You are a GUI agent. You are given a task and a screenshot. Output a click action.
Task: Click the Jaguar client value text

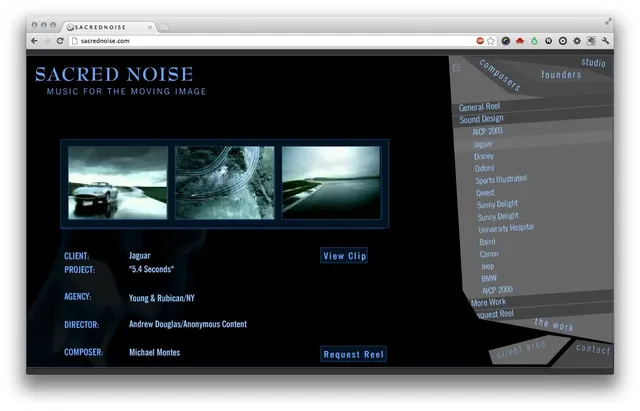point(140,255)
